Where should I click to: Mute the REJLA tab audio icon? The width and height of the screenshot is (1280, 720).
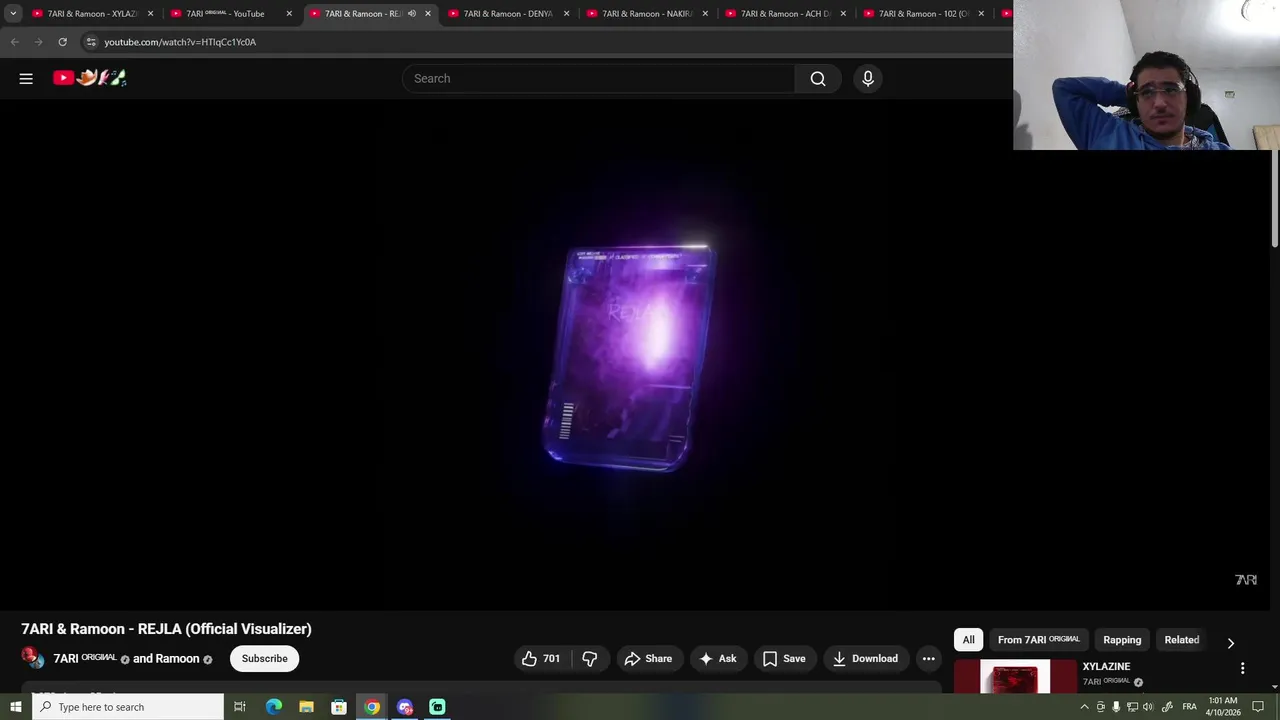tap(412, 14)
